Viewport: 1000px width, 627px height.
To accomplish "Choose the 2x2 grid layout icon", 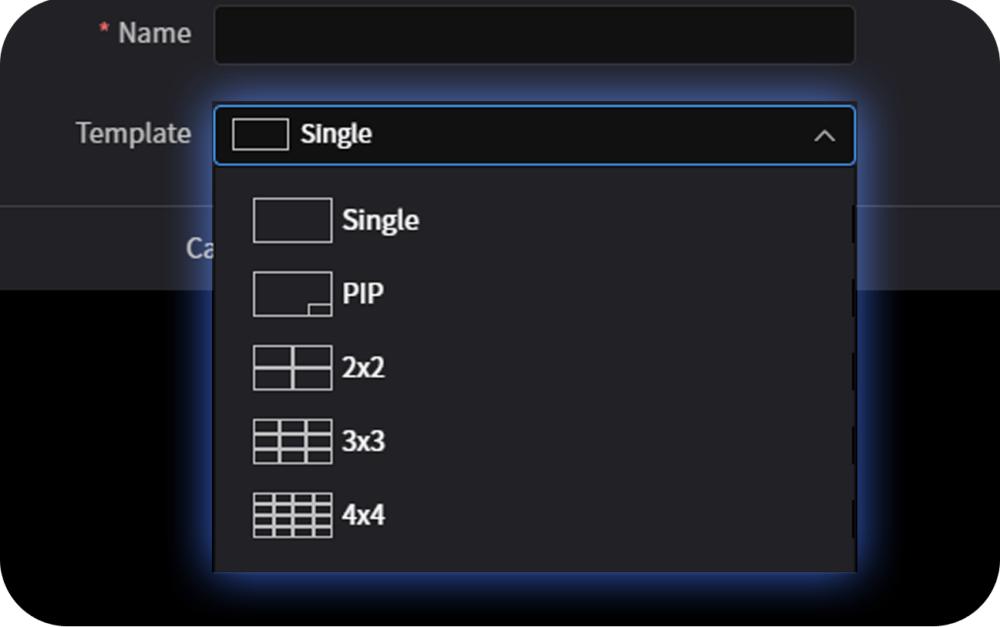I will [292, 368].
